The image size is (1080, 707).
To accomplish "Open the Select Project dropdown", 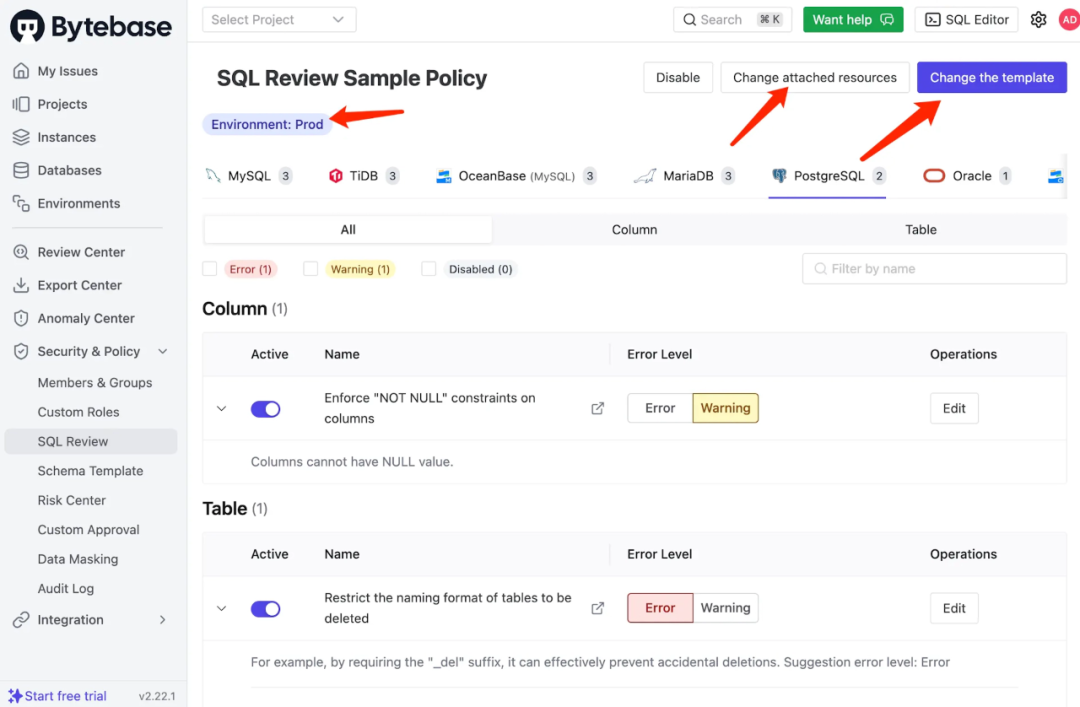I will click(x=279, y=20).
